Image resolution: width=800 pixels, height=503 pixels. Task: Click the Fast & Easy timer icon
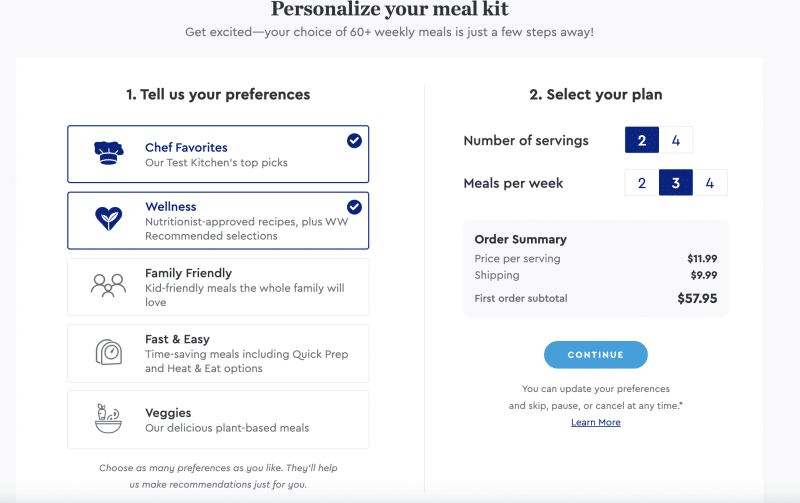pos(109,352)
